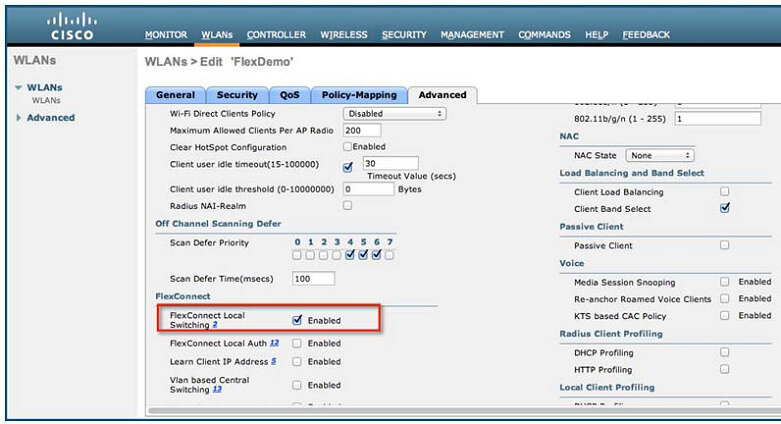Check Scan Defer Priority 2
781x424 pixels.
click(323, 255)
